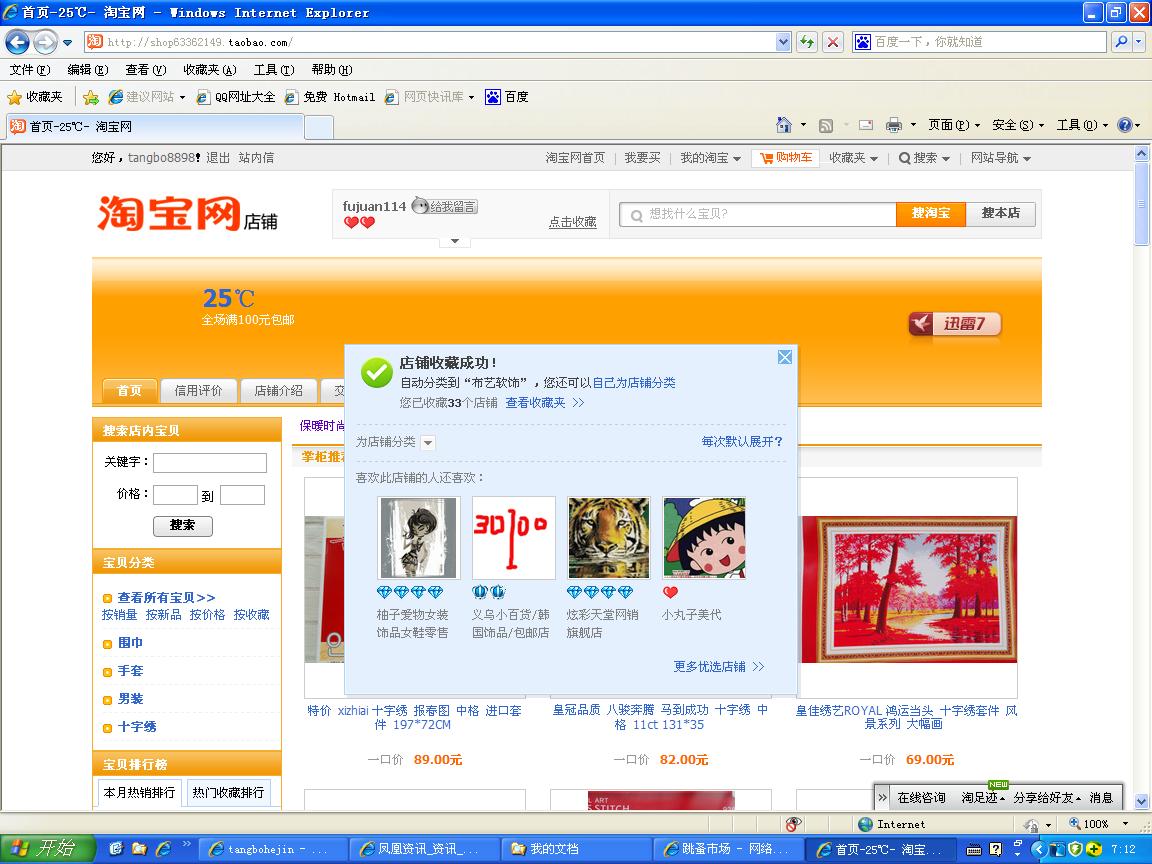Open the recent pages dropdown arrow
Screen dimensions: 1152x864
pyautogui.click(x=68, y=43)
